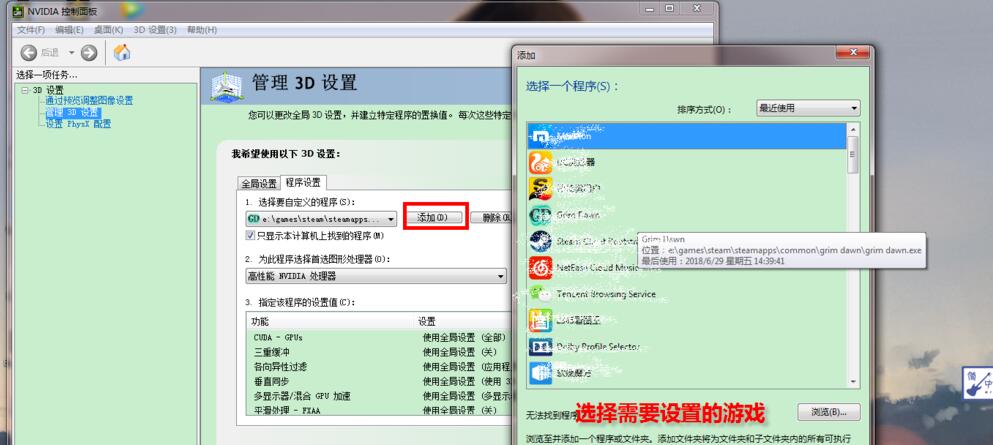Select the NetEase Cloud Music icon
The image size is (993, 445).
(540, 267)
